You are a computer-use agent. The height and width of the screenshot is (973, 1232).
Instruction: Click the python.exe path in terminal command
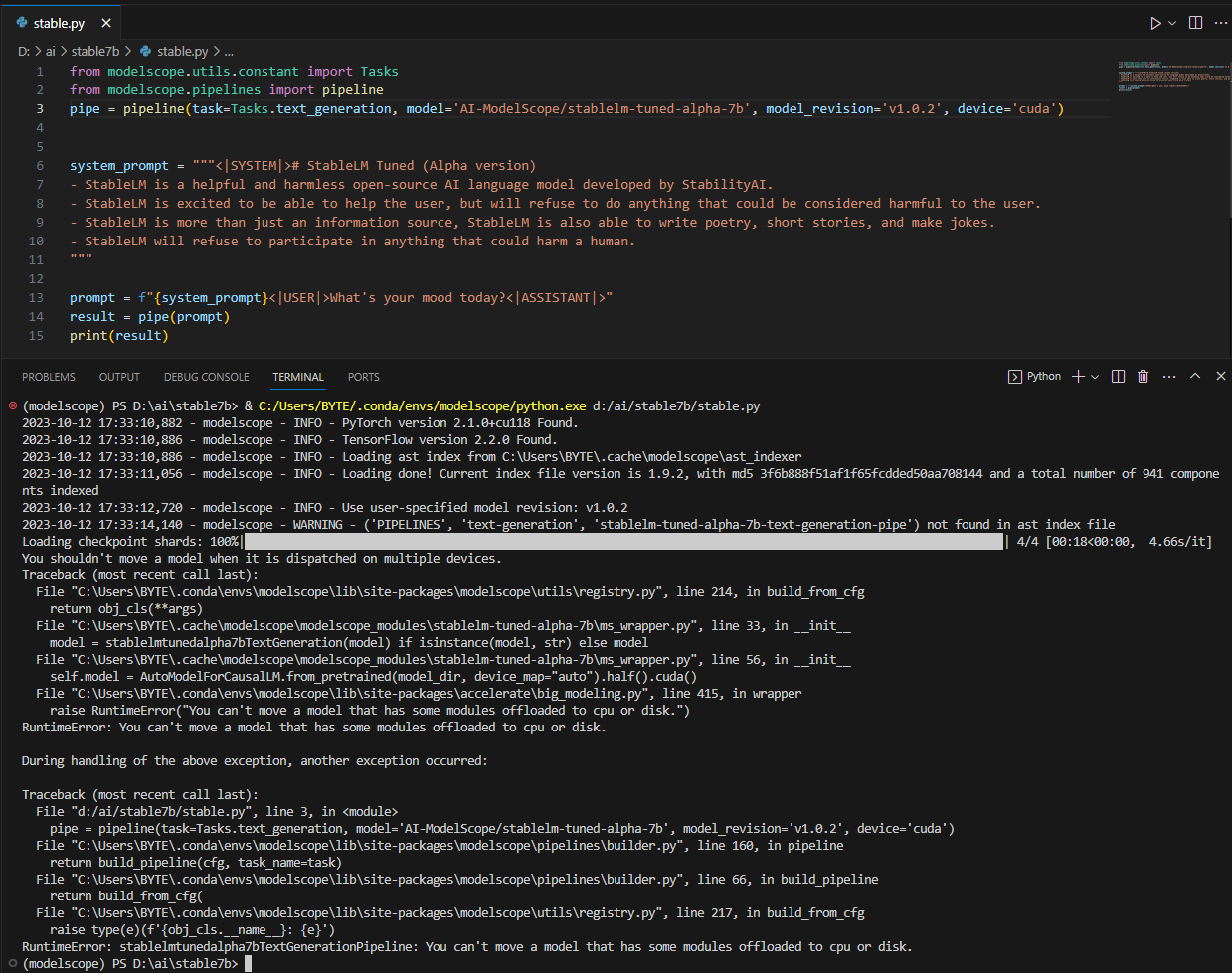(x=423, y=406)
